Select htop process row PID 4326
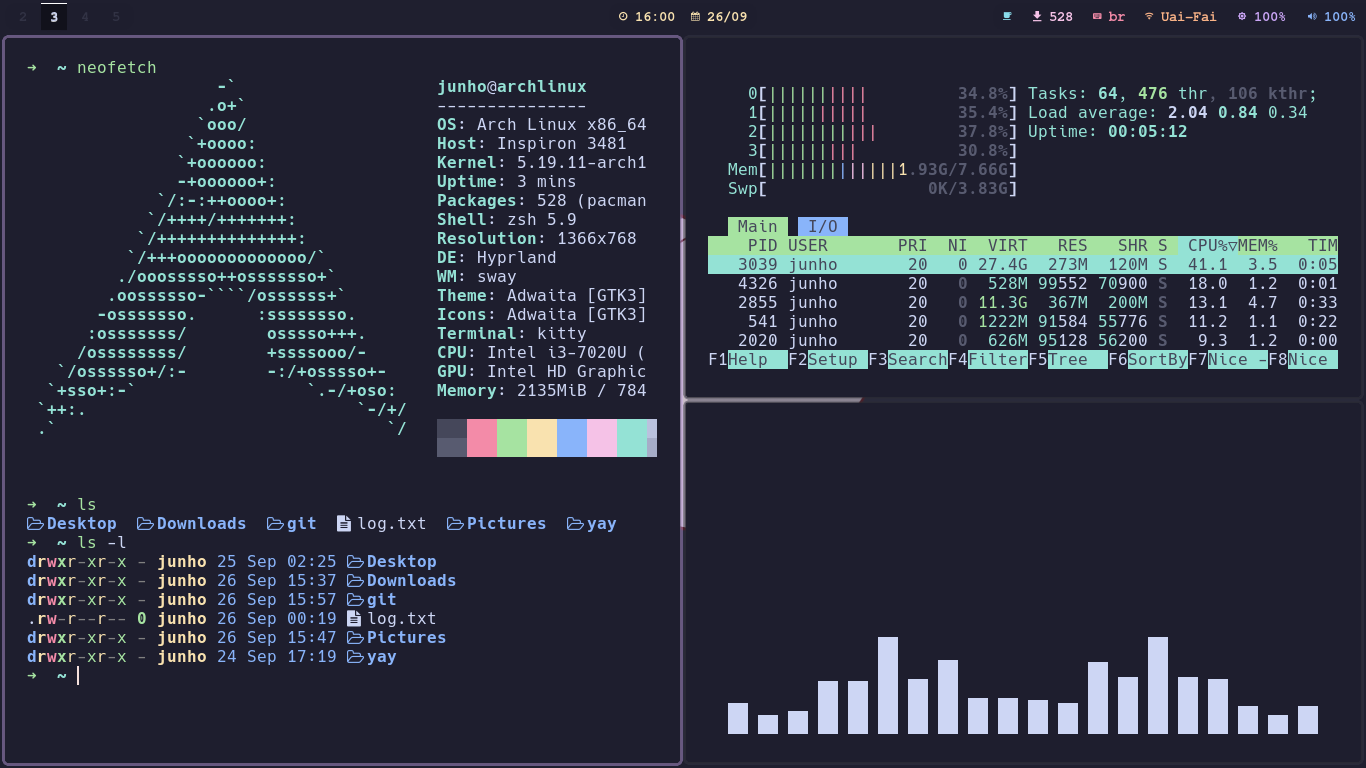Screen dimensions: 1366x768 1023,283
